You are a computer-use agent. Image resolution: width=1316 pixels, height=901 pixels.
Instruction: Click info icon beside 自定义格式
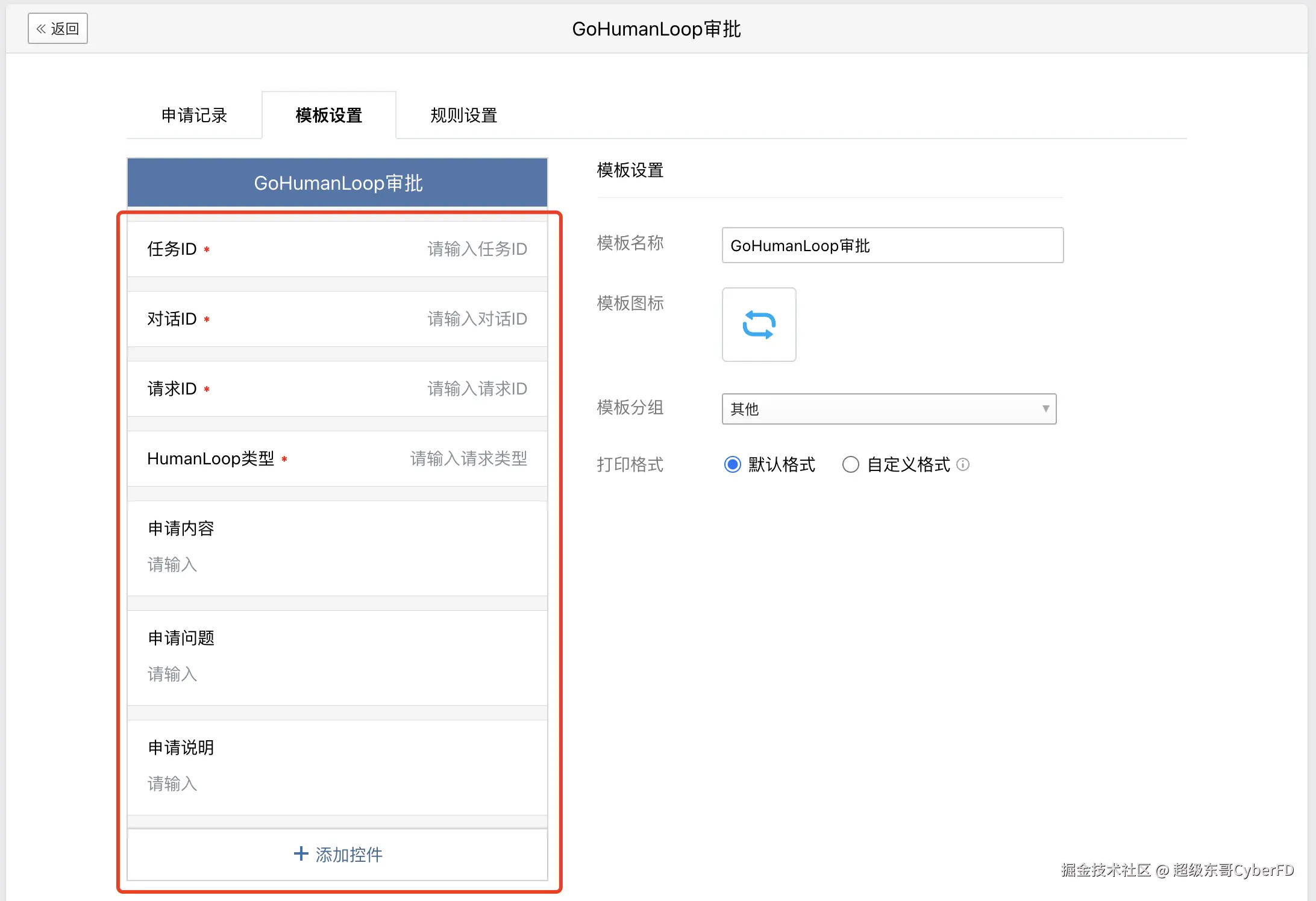[963, 464]
